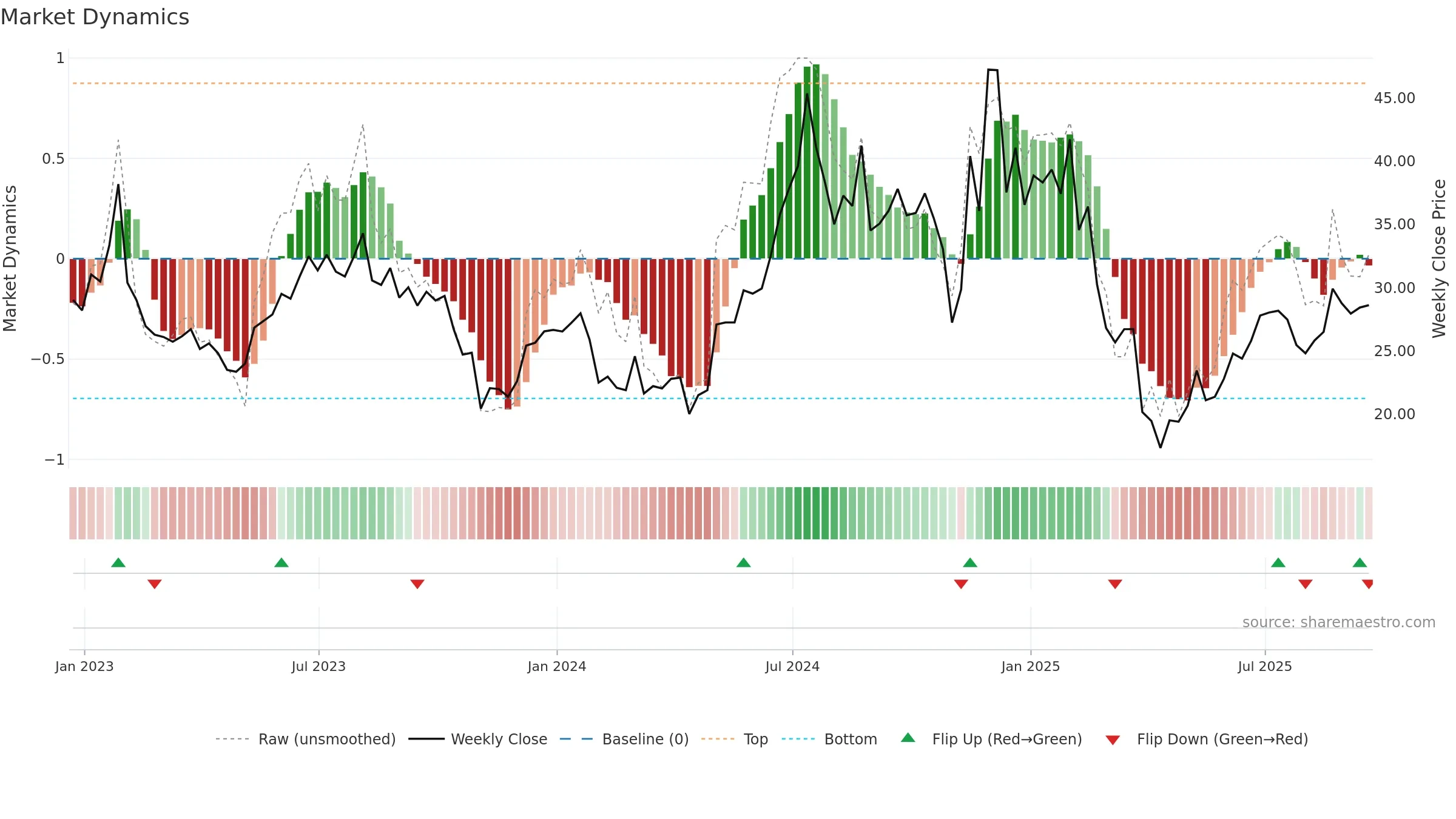Click the orange dashed Top threshold line
Viewport: 1456px width, 819px height.
tap(719, 83)
